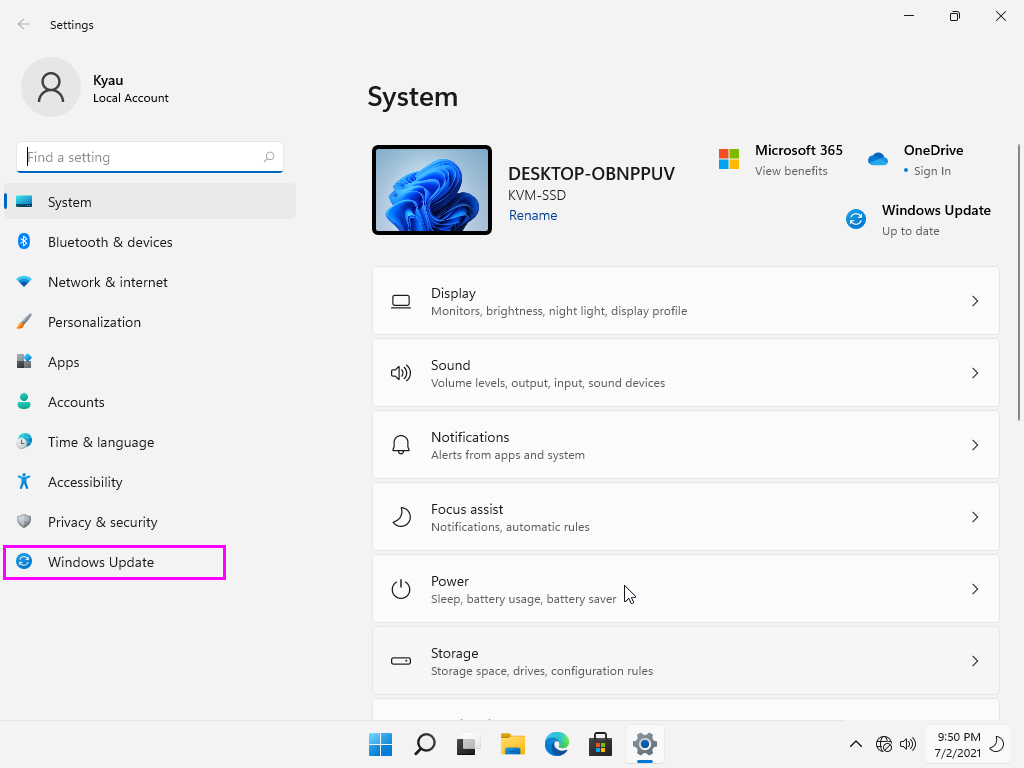Open Microsoft Store from taskbar
1024x768 pixels.
[600, 744]
